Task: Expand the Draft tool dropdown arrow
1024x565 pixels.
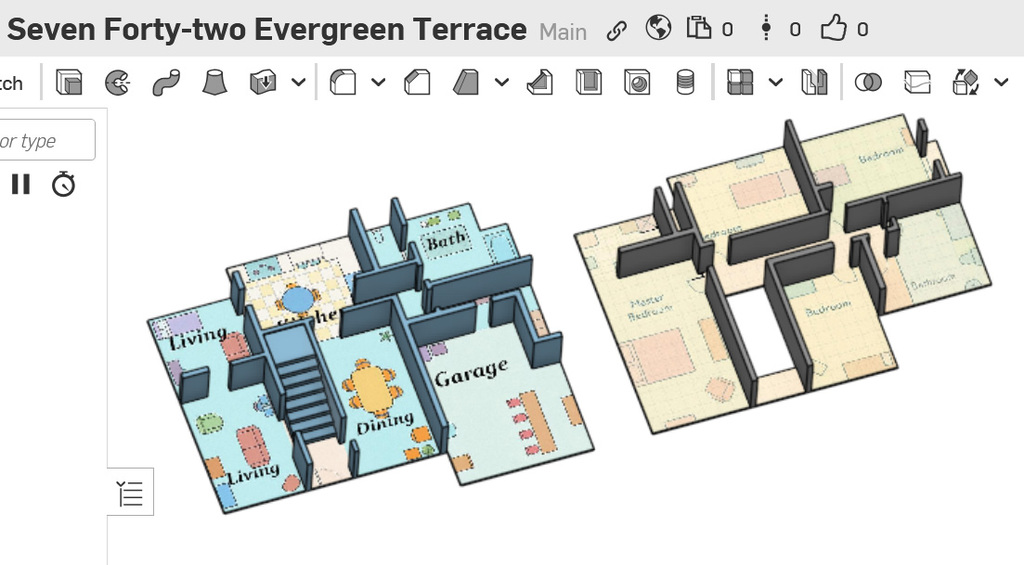Action: tap(502, 82)
